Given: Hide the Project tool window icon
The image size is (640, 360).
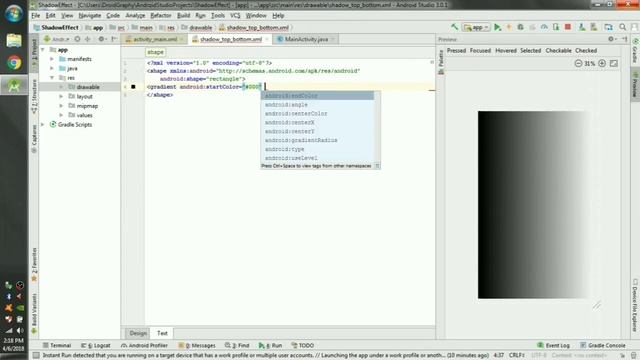Looking at the screenshot, I should tap(114, 39).
